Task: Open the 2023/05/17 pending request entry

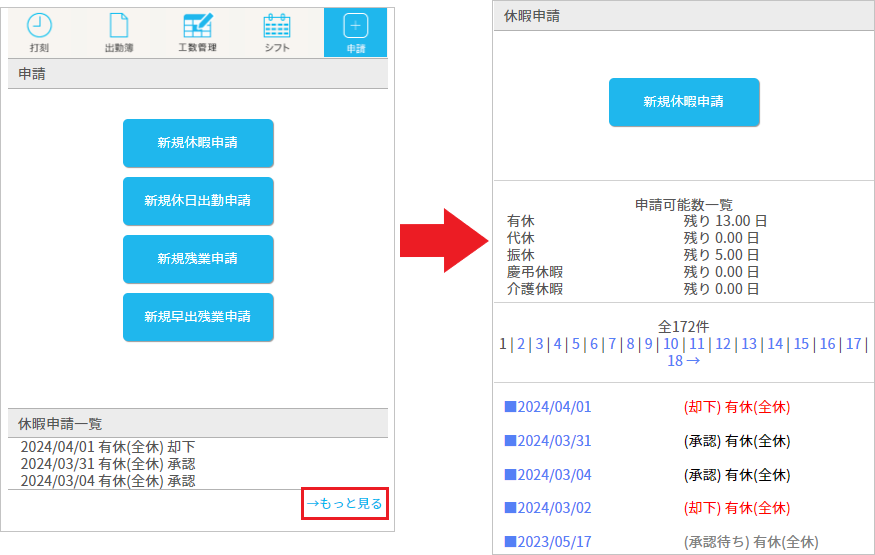Action: (554, 542)
